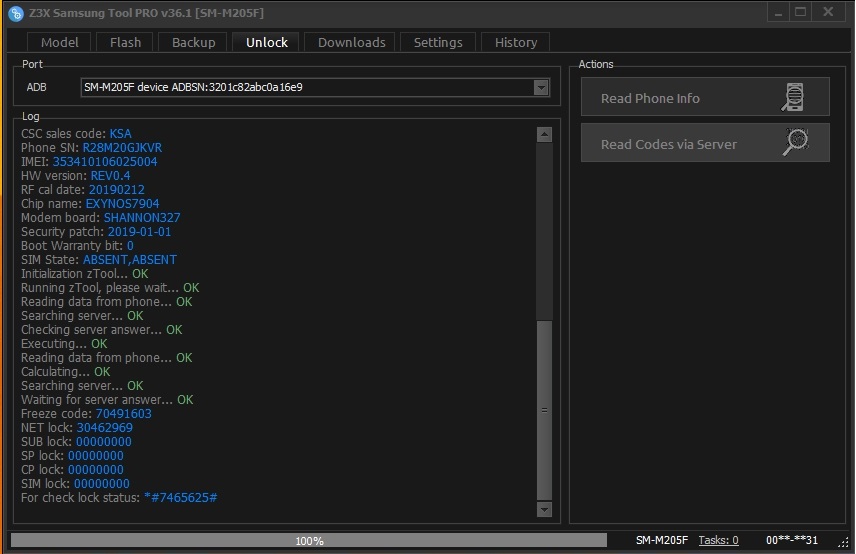Image resolution: width=856 pixels, height=554 pixels.
Task: Click the Running zTool, please wait line
Action: (110, 288)
